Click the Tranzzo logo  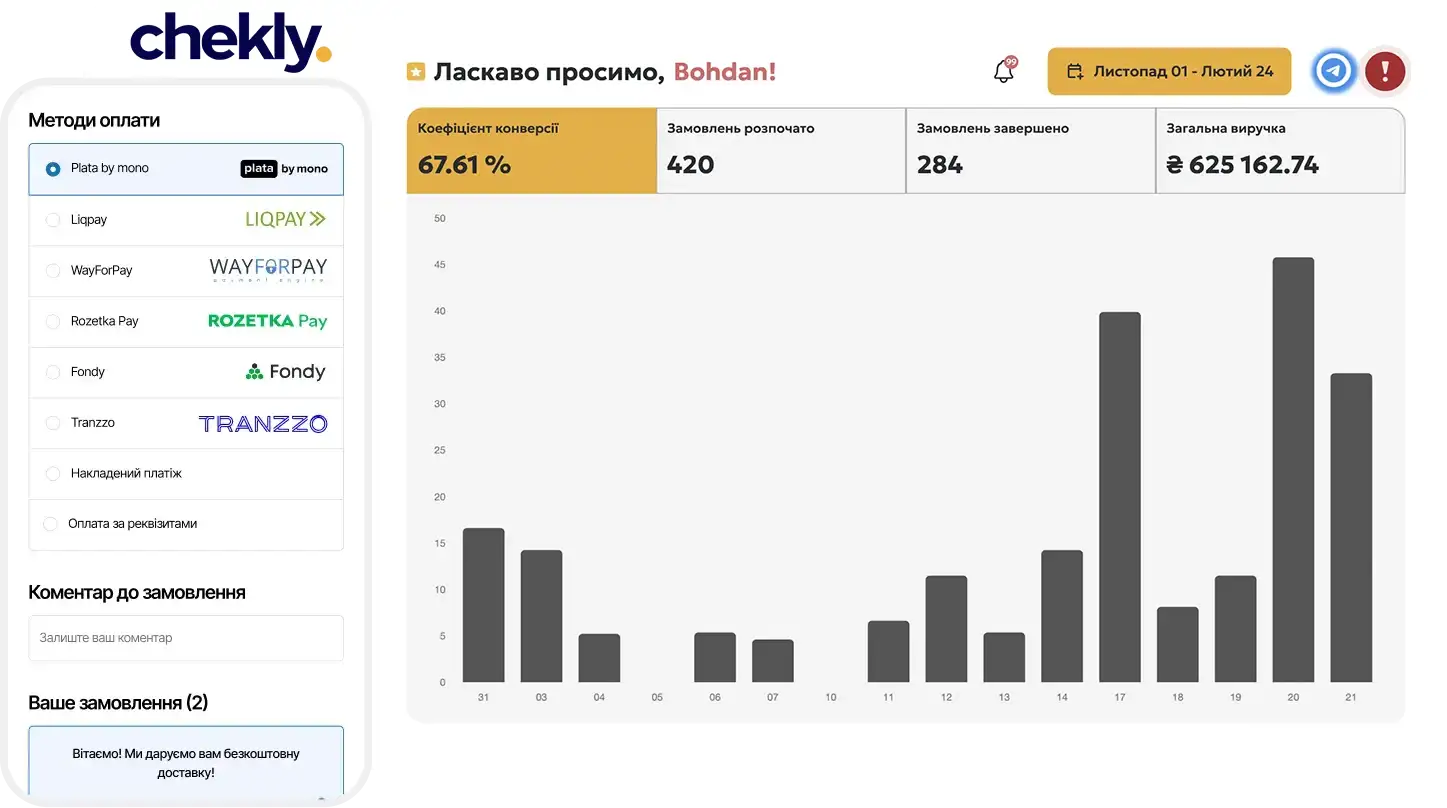tap(263, 424)
